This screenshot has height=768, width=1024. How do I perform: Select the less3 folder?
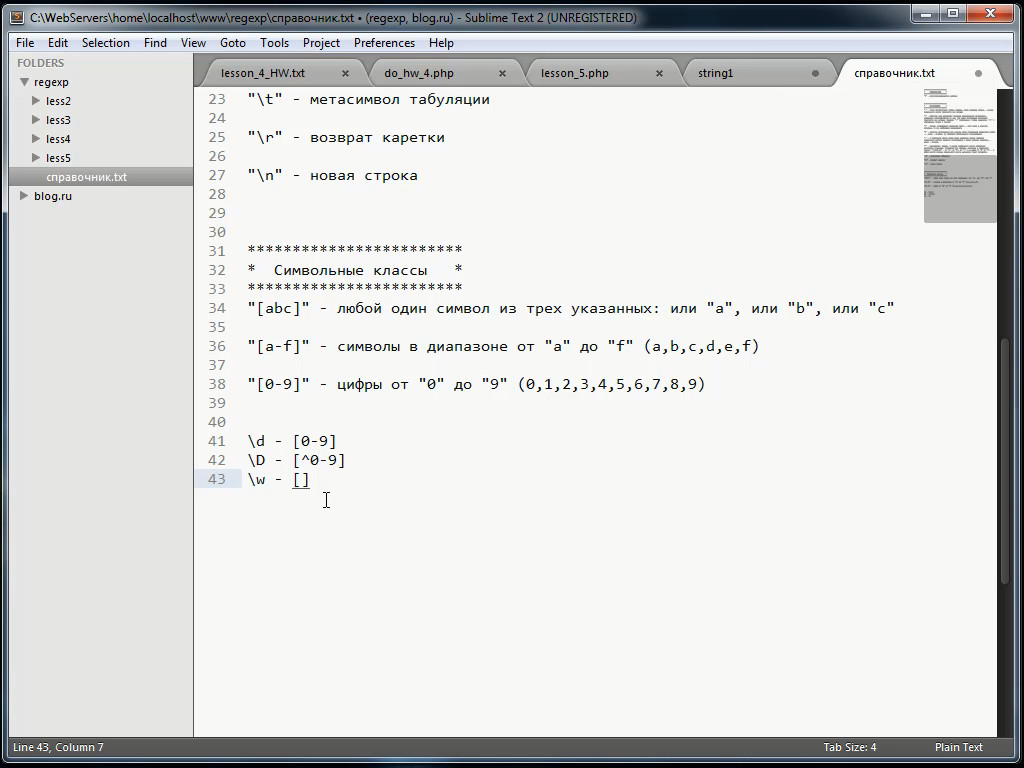[58, 120]
